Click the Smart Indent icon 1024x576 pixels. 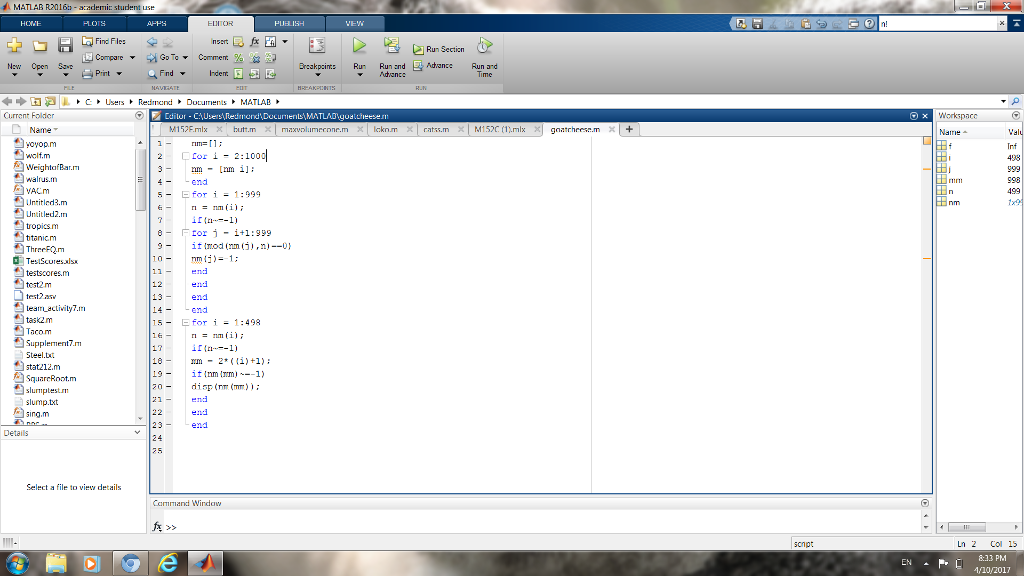(238, 74)
